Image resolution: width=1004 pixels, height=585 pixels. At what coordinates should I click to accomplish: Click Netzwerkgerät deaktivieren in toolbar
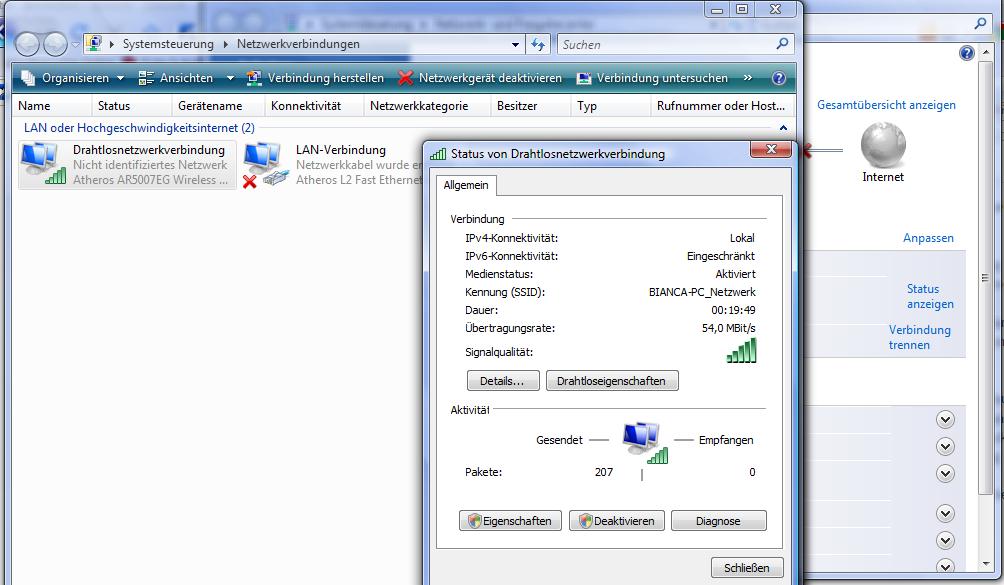tap(480, 78)
